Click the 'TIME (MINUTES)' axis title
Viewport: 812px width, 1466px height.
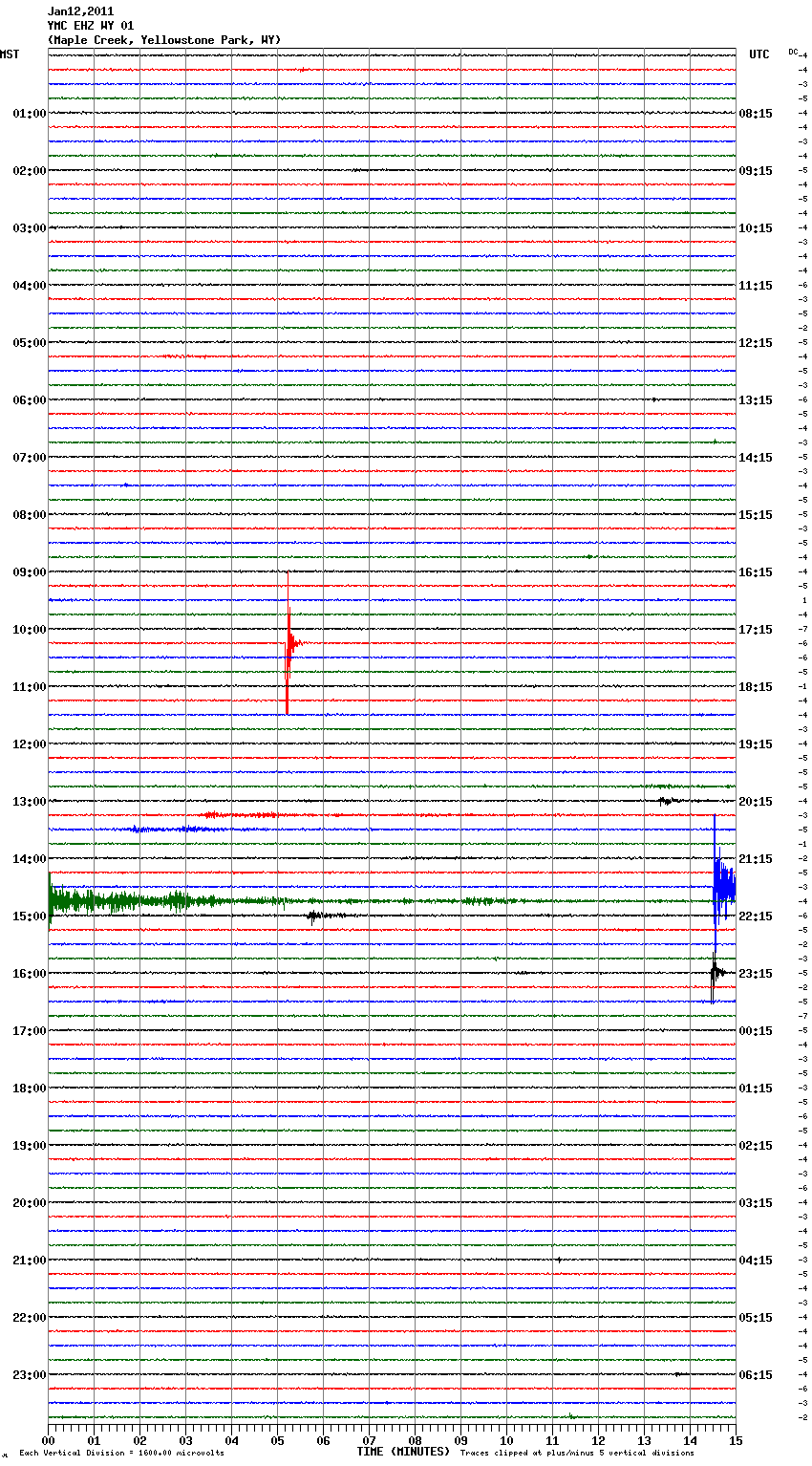pyautogui.click(x=403, y=1452)
